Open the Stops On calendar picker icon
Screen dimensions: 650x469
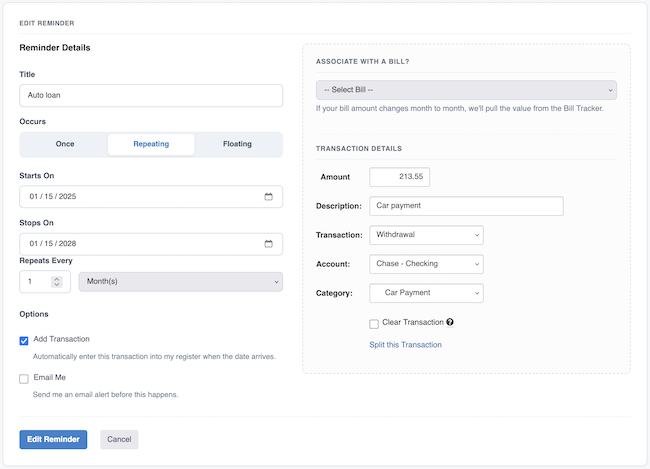tap(269, 244)
